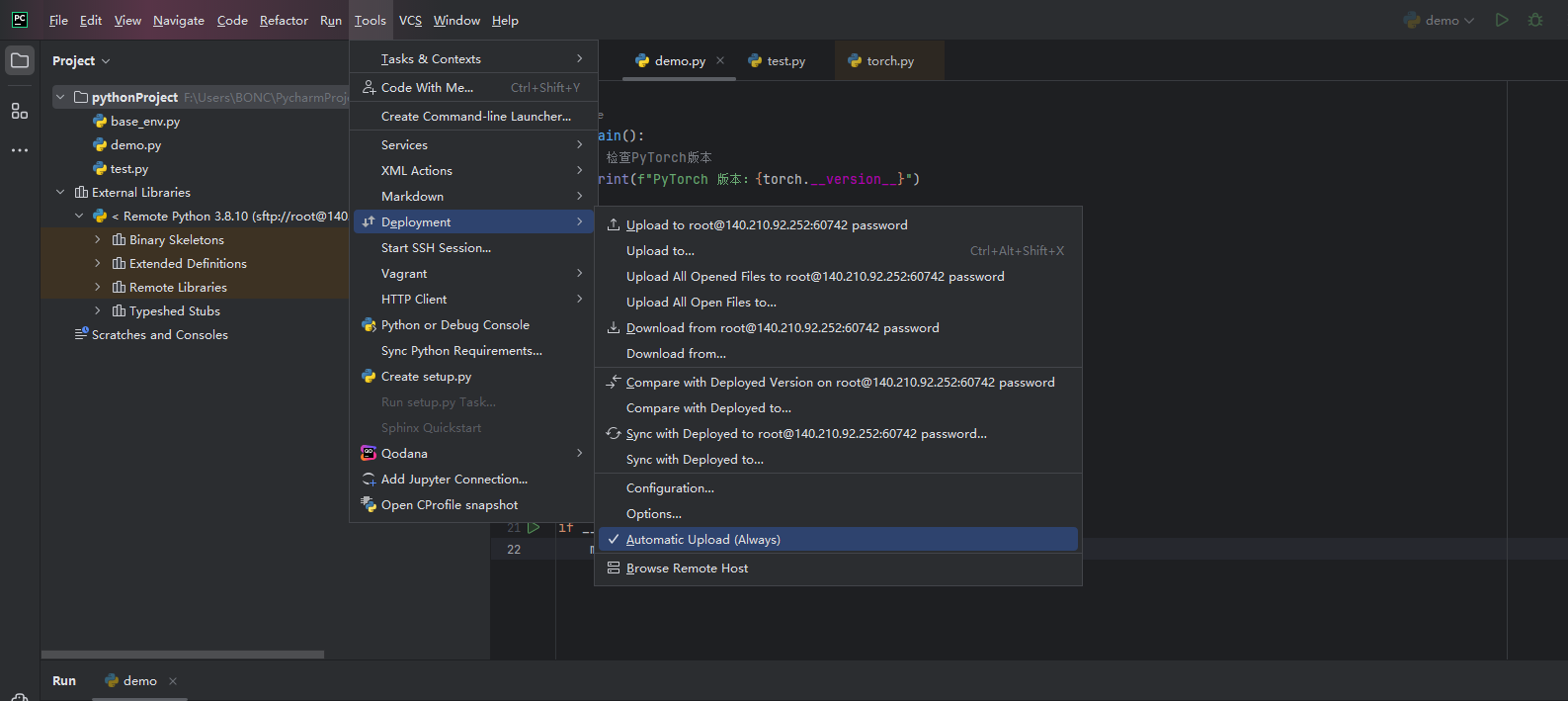
Task: Click the Create setup.py Python icon
Action: 369,376
